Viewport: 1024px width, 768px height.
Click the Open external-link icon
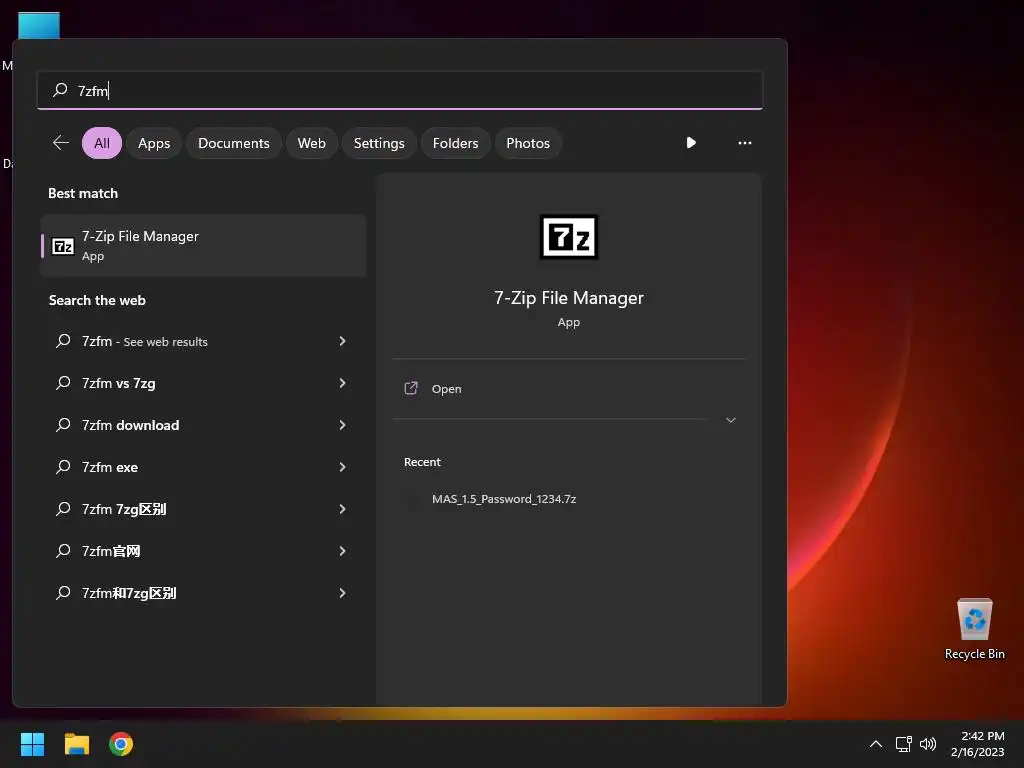click(x=411, y=389)
